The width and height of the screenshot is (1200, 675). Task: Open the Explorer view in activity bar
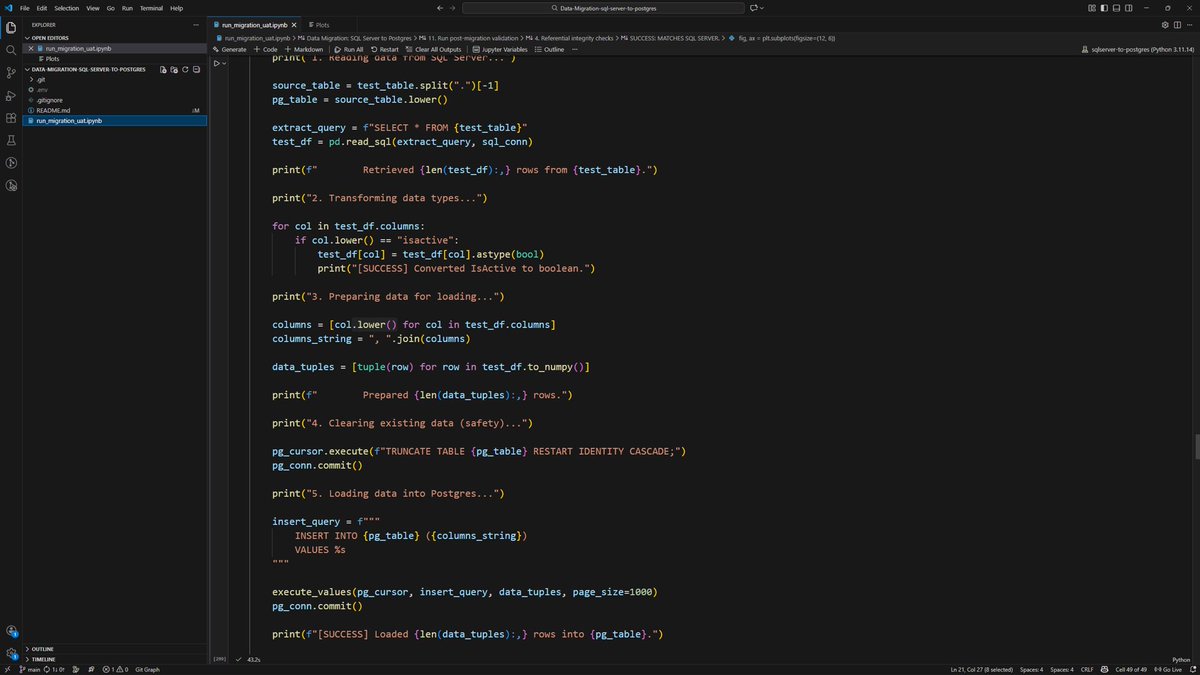[11, 27]
